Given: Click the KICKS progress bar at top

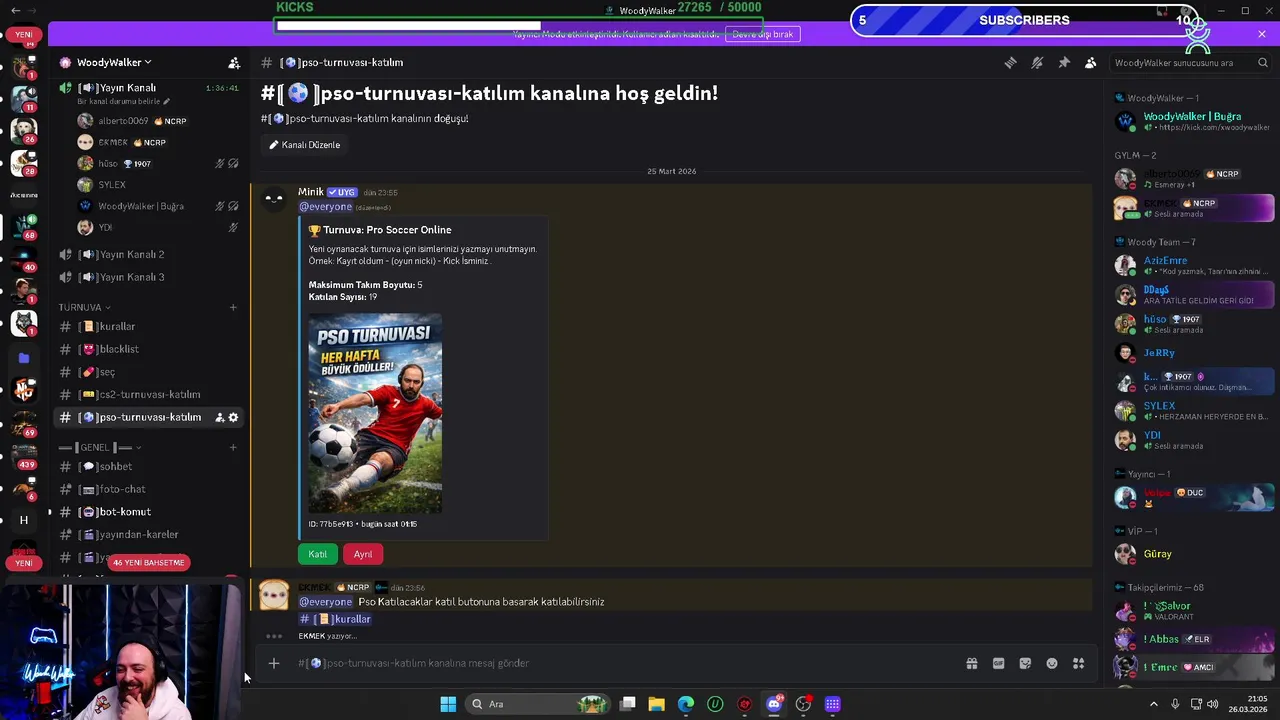Looking at the screenshot, I should [518, 26].
